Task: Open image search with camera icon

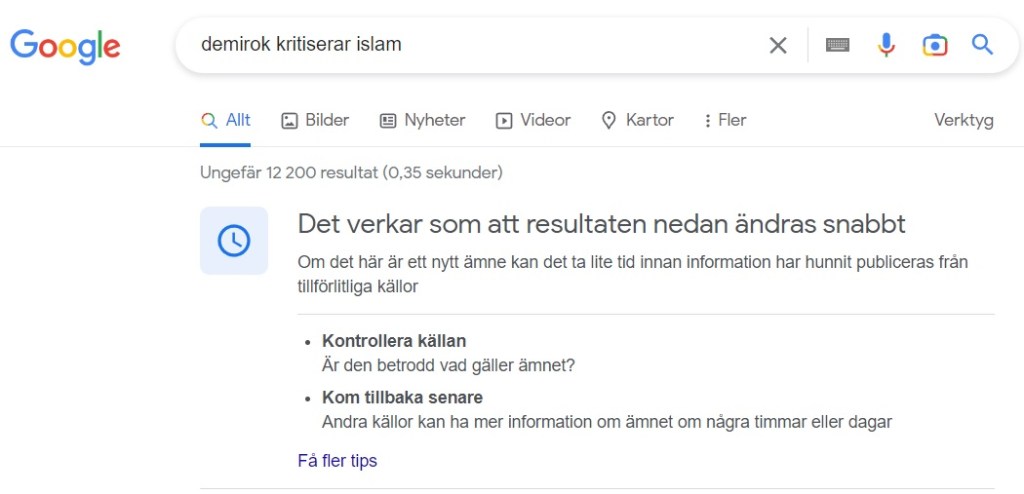Action: (935, 45)
